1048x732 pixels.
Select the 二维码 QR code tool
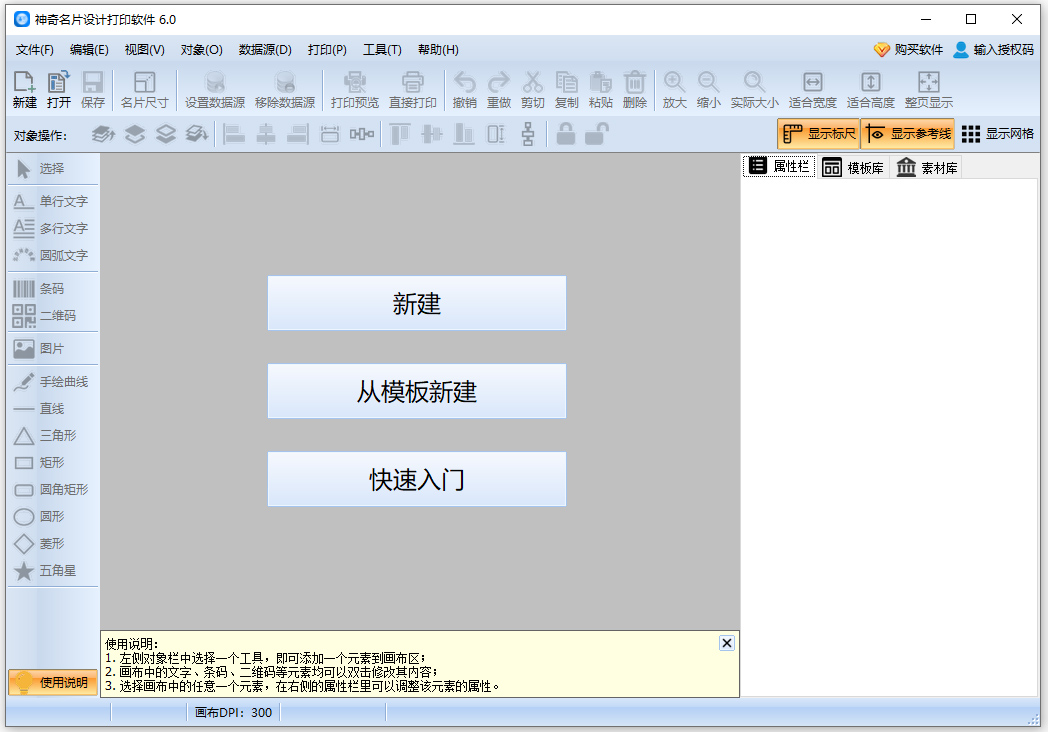point(46,314)
